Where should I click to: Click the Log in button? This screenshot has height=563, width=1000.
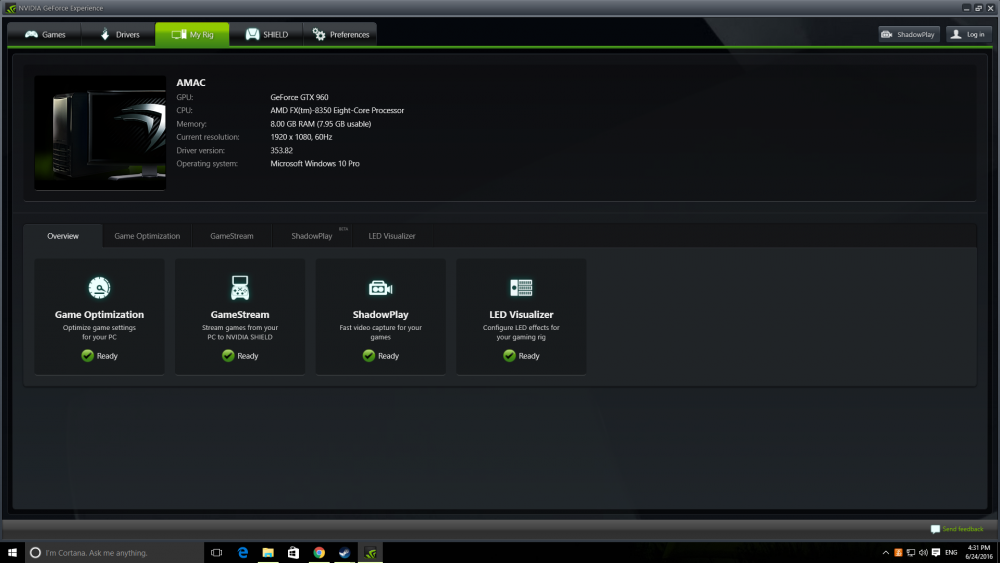tap(968, 34)
